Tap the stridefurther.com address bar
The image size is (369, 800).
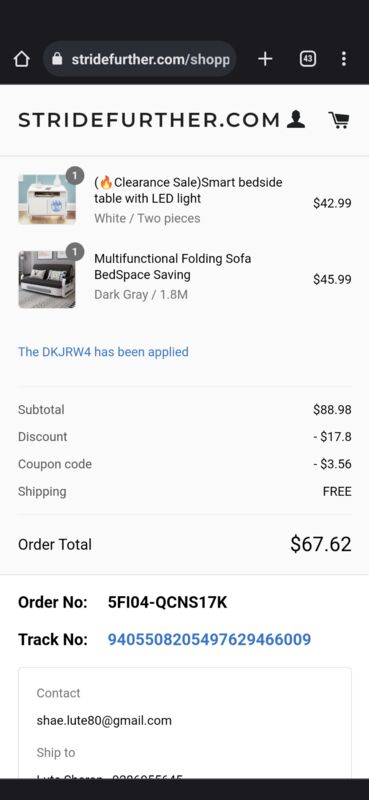140,59
